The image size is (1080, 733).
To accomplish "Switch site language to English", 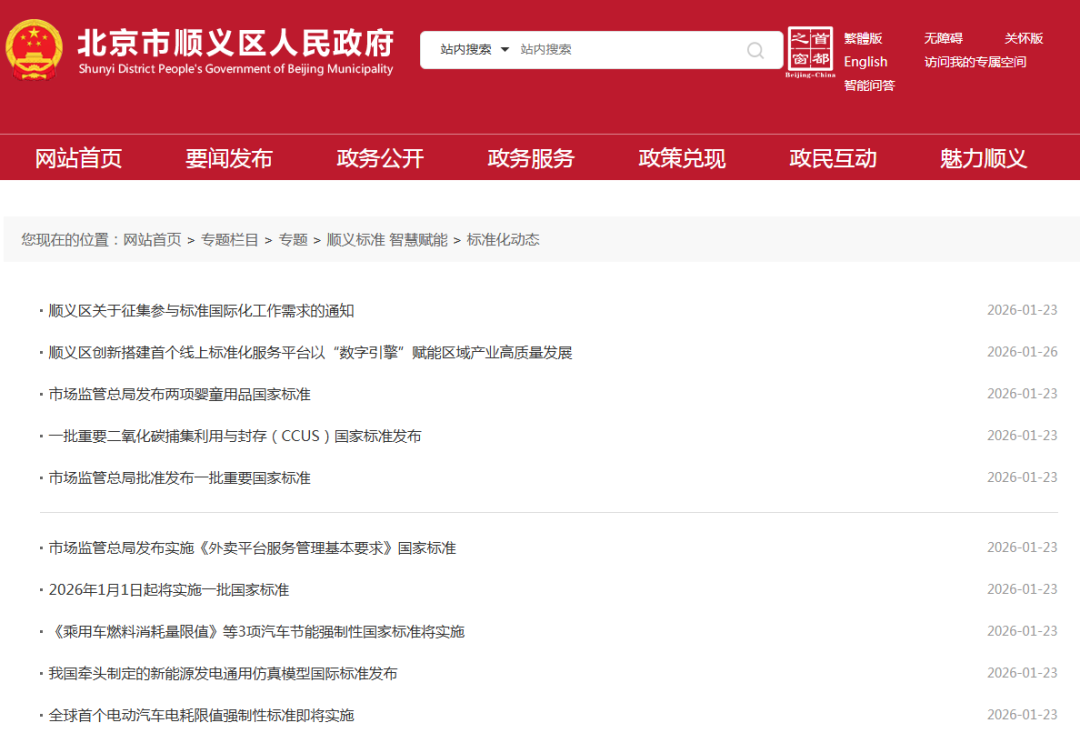I will (865, 62).
